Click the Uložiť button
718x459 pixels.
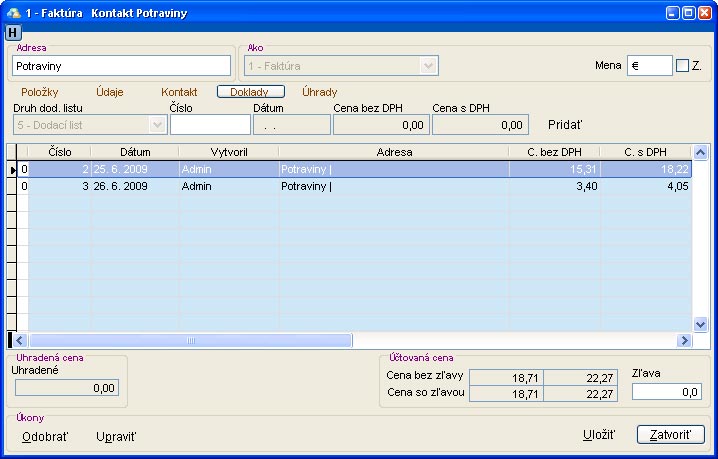point(598,435)
